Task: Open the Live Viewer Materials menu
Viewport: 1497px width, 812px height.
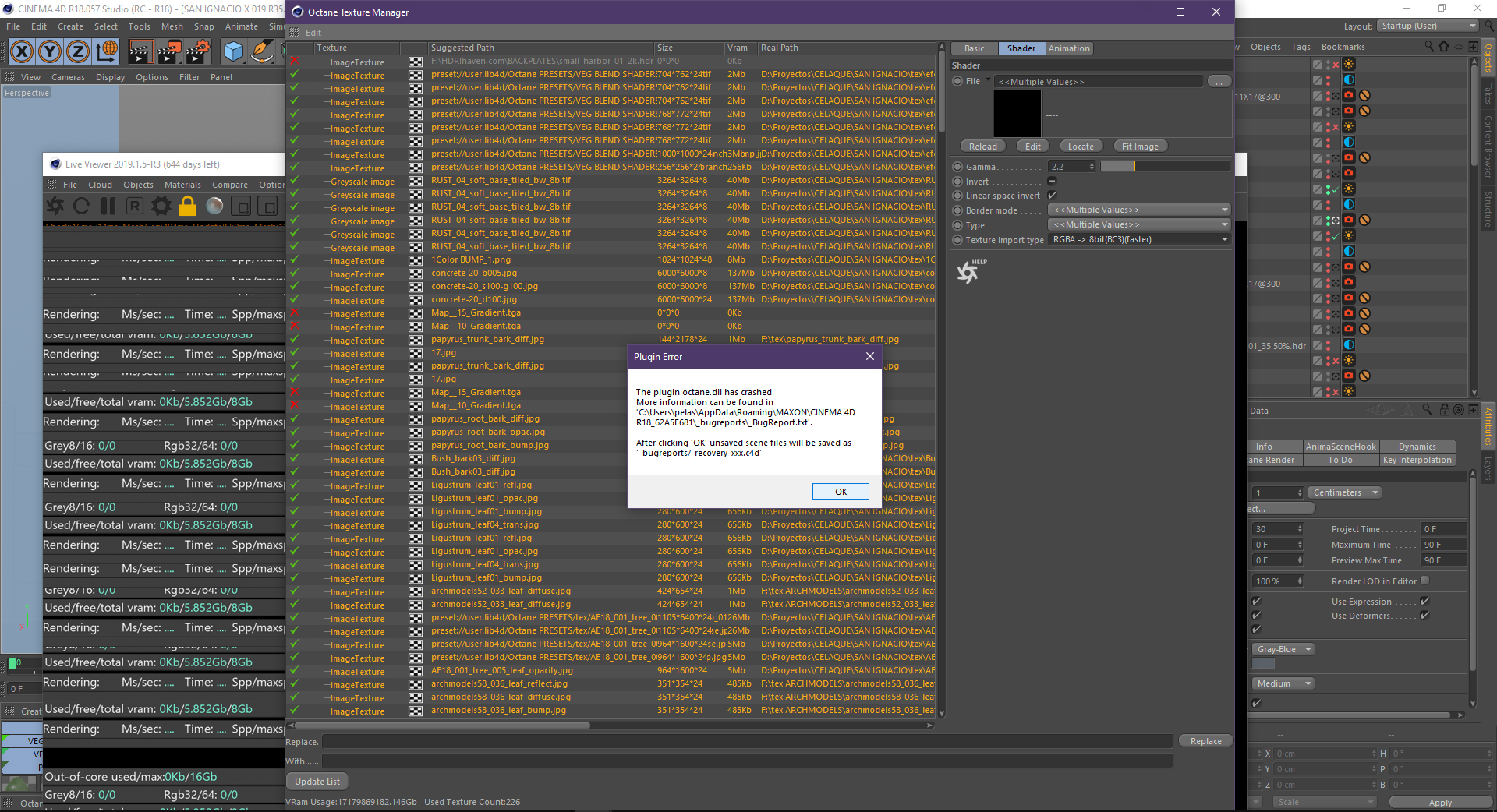Action: click(182, 185)
